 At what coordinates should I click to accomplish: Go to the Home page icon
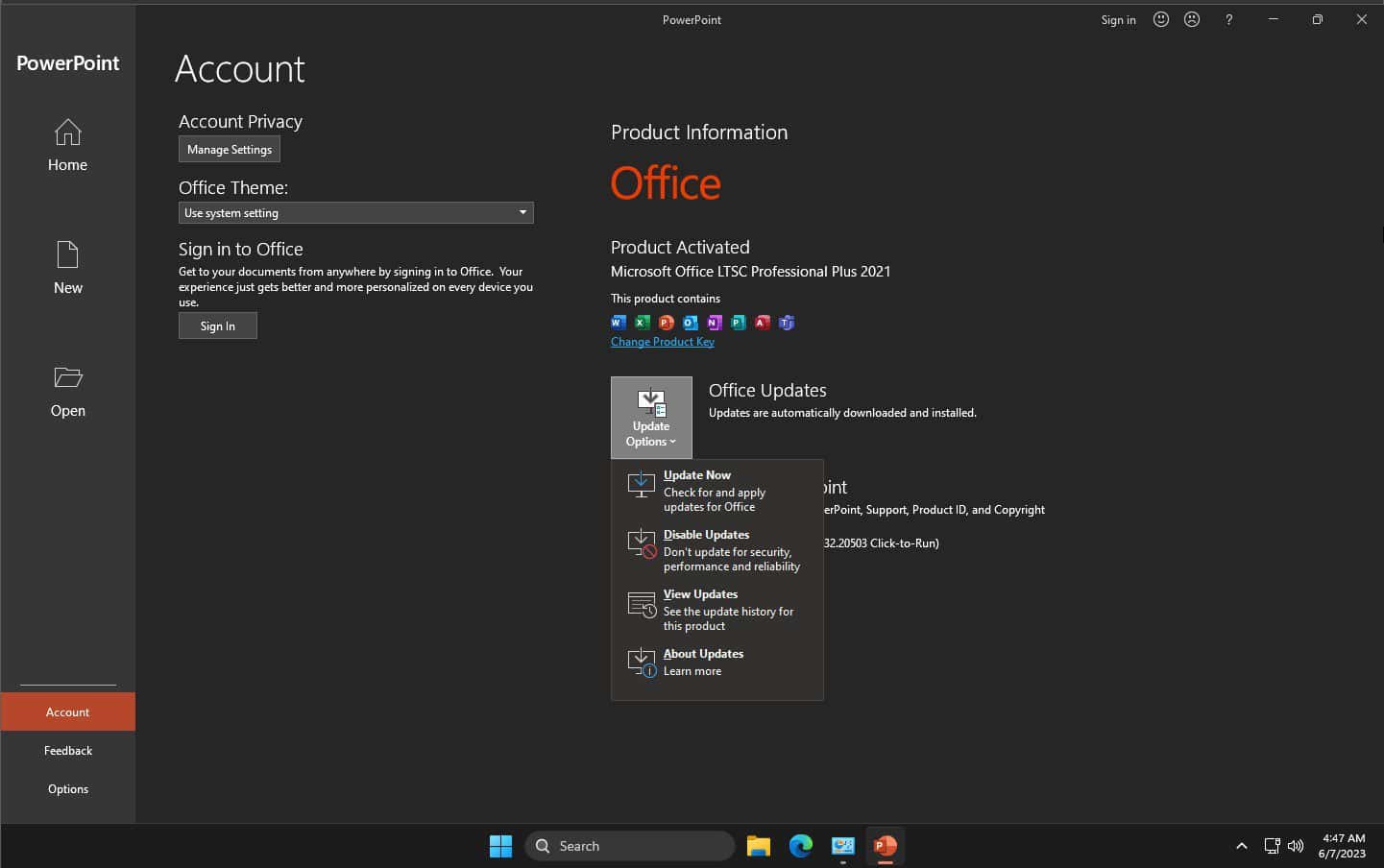(x=67, y=133)
